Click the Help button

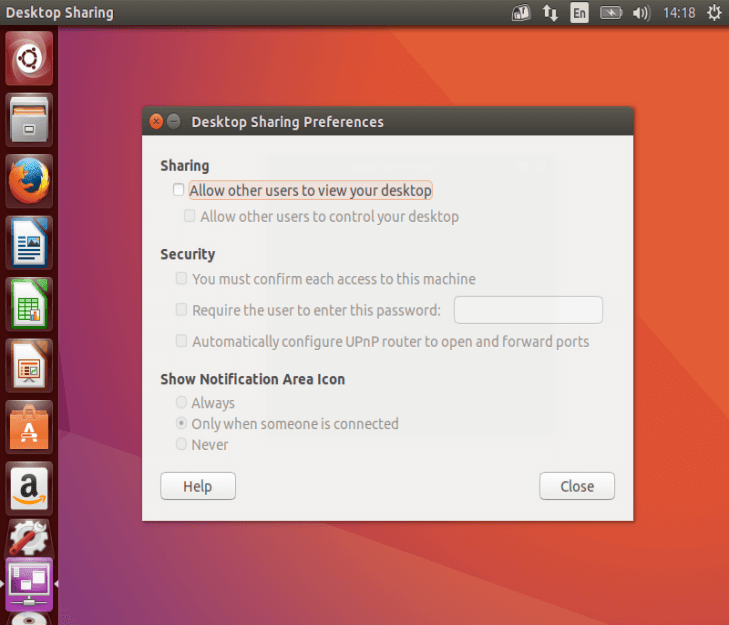[x=198, y=486]
